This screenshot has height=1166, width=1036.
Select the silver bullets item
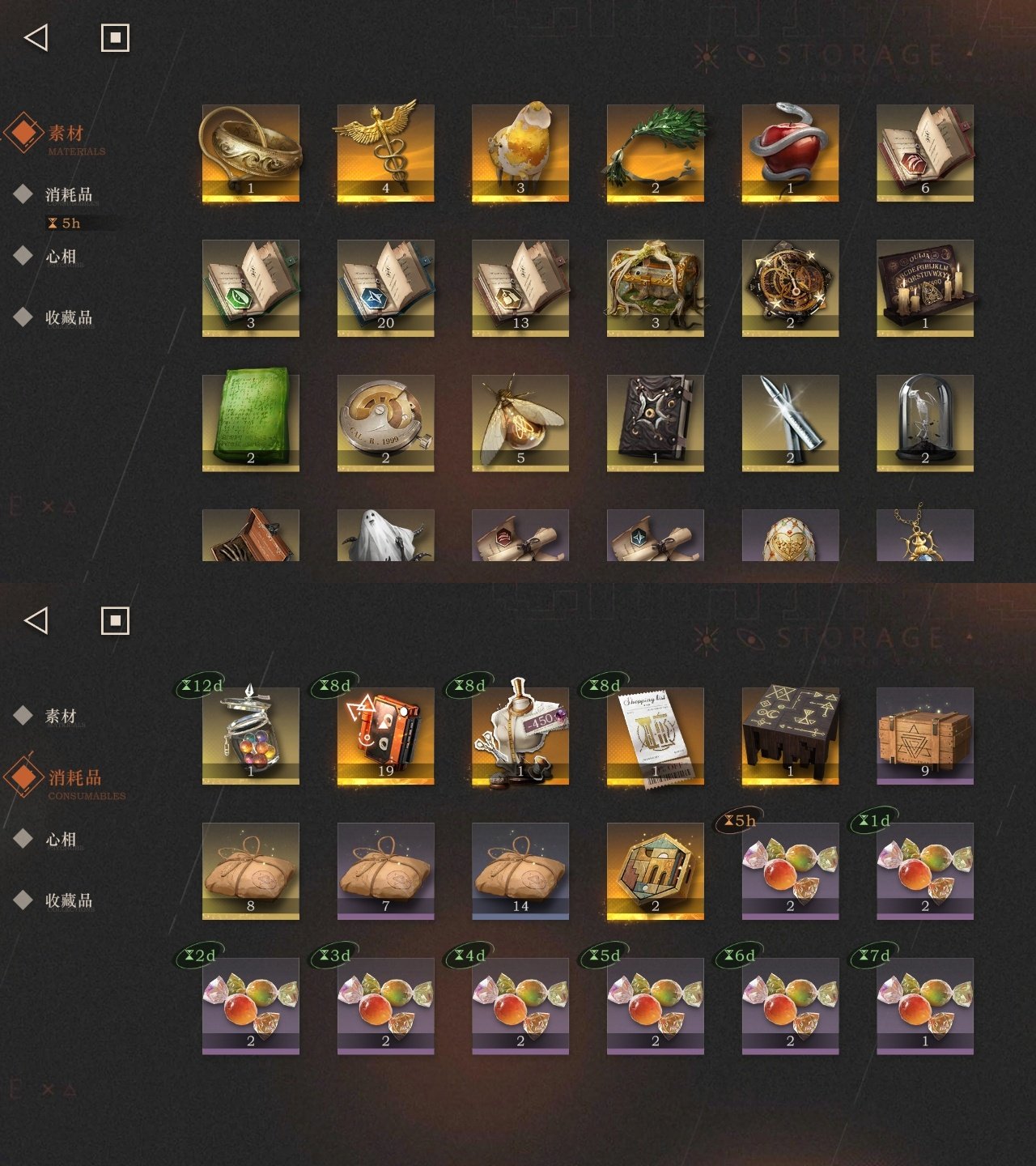click(x=790, y=423)
